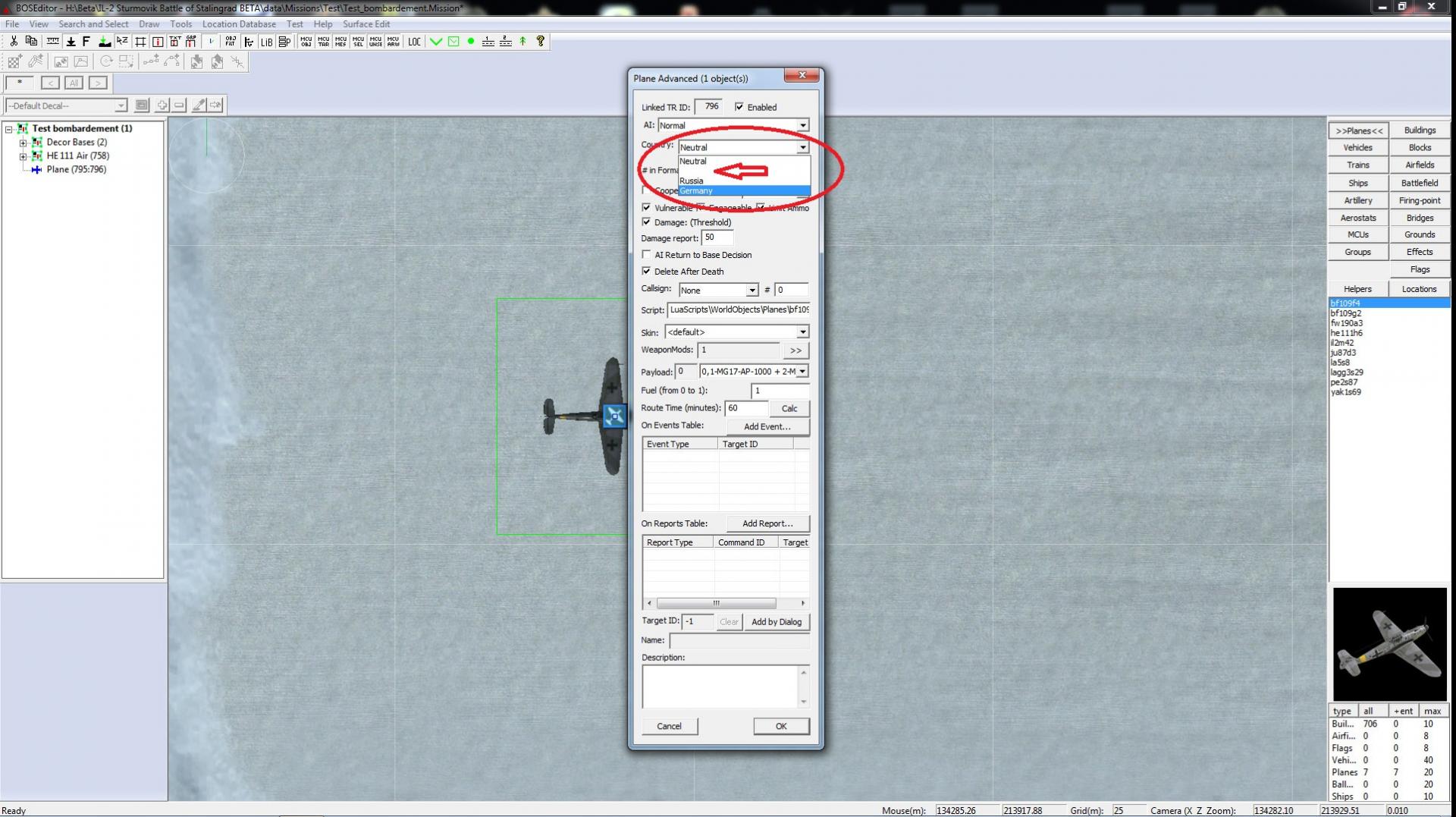Collapse the Test bombardement root node

(x=9, y=129)
